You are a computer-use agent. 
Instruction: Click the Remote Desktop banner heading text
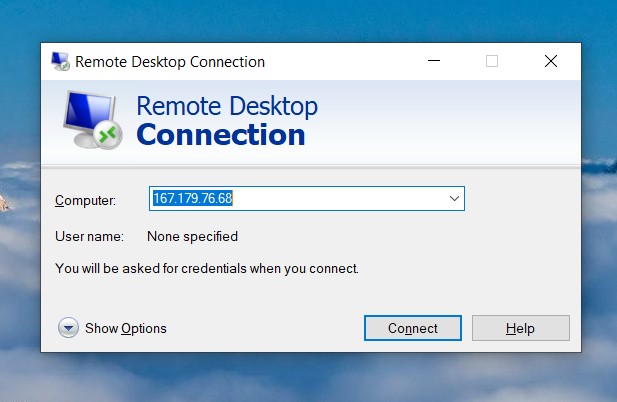coord(227,106)
